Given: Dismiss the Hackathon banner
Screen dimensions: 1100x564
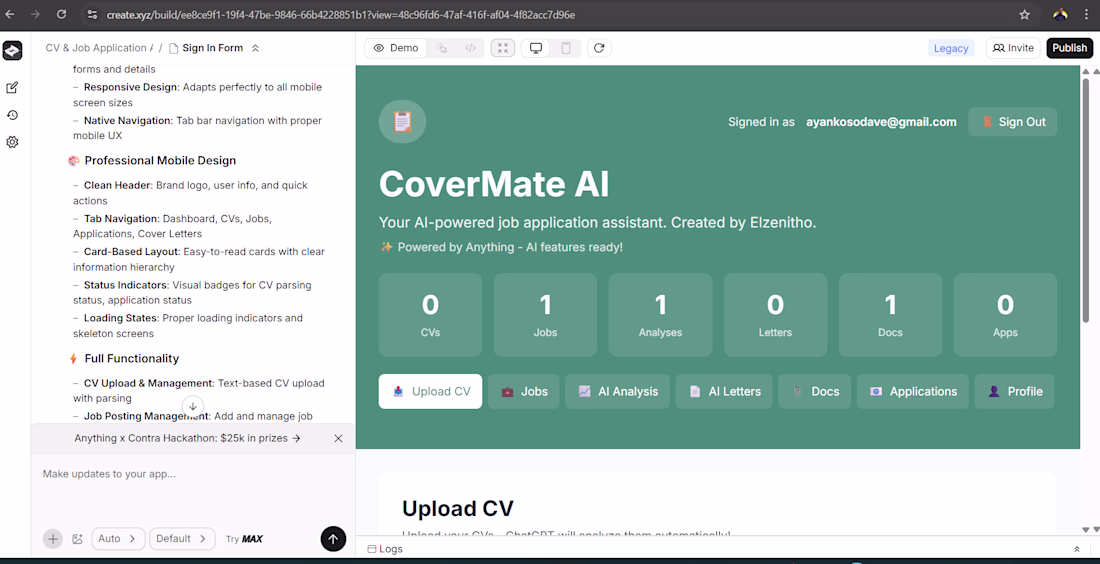Looking at the screenshot, I should (x=338, y=438).
